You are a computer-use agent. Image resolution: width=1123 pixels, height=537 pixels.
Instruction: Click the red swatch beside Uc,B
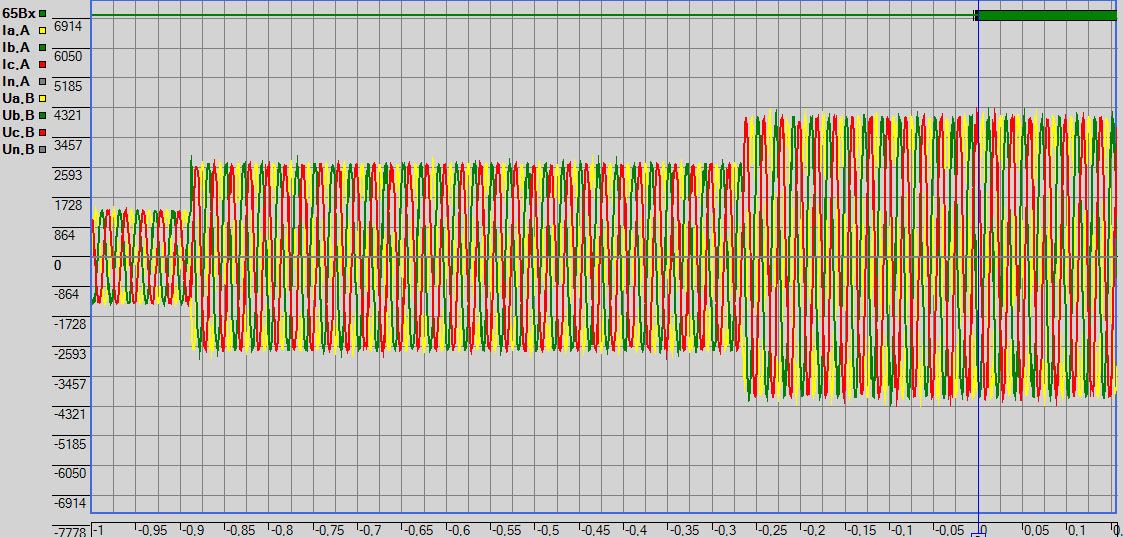42,132
